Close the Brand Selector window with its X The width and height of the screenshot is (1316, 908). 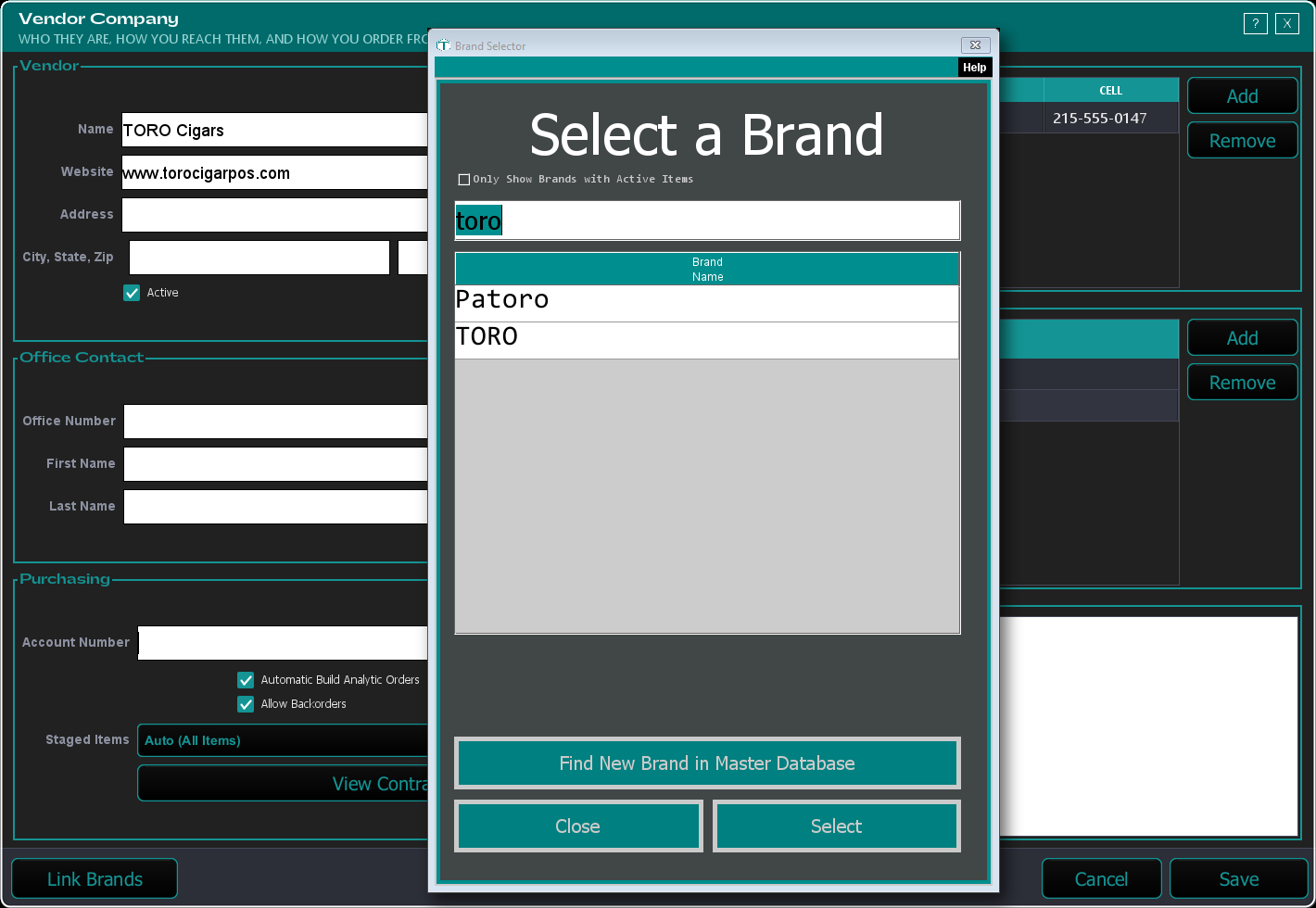point(975,44)
